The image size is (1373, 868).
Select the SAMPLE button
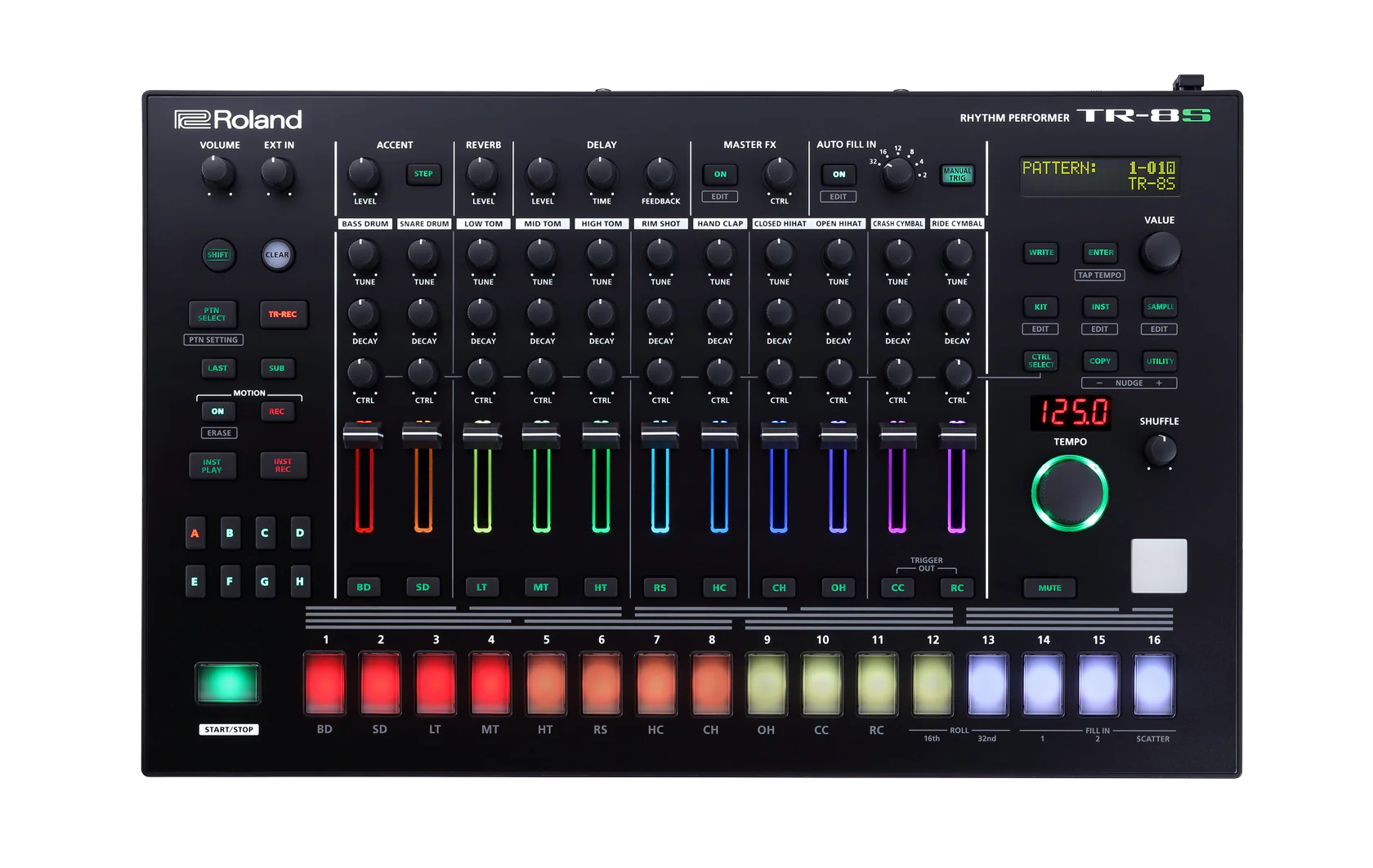tap(1160, 307)
